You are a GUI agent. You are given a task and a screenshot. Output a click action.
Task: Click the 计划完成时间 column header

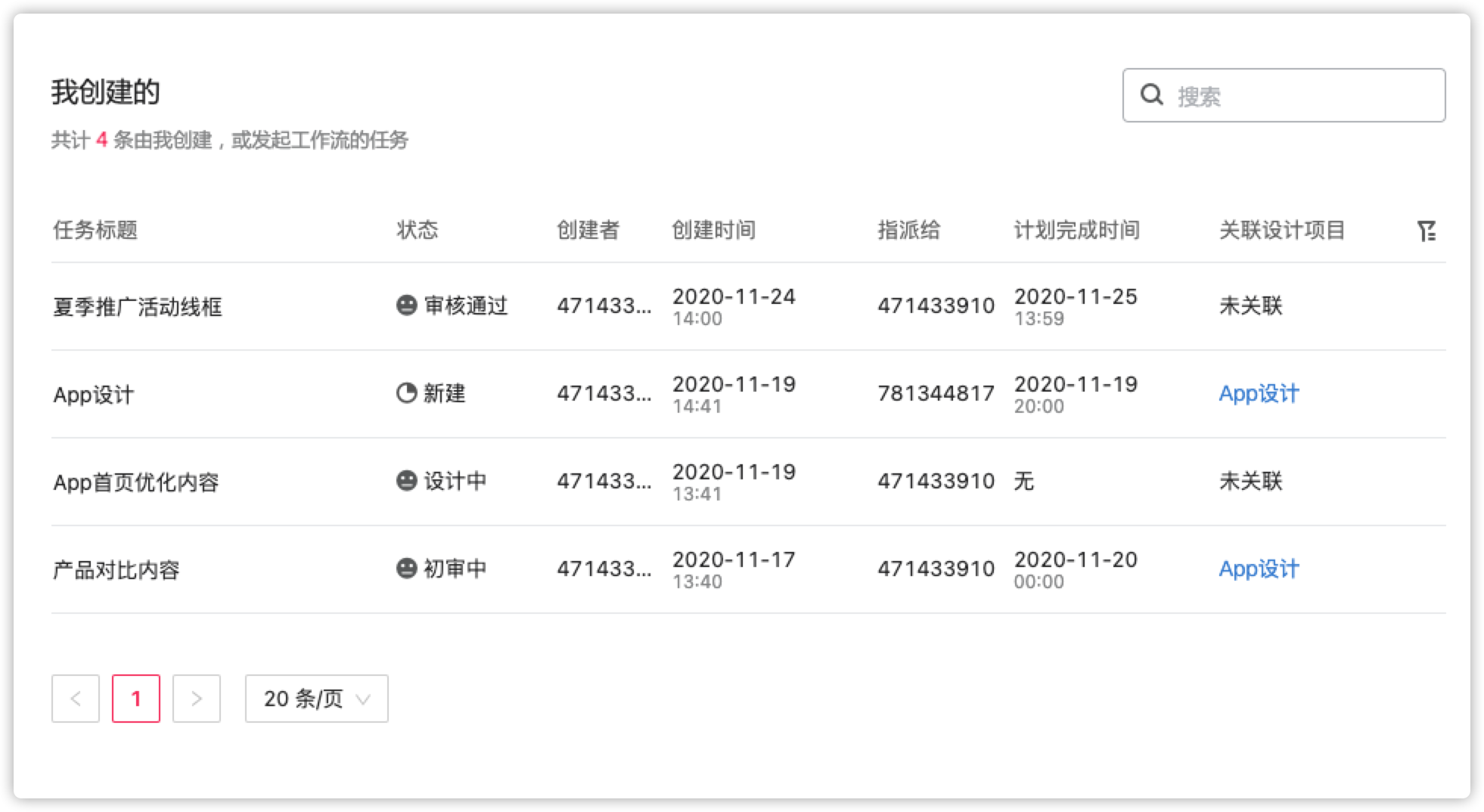[1077, 230]
